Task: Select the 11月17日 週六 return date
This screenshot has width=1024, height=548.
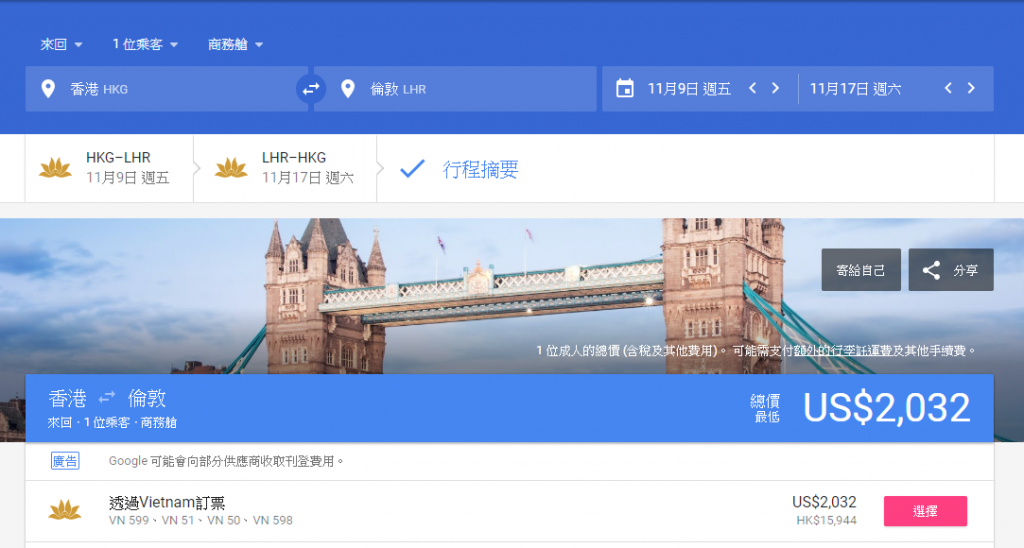Action: (x=855, y=89)
